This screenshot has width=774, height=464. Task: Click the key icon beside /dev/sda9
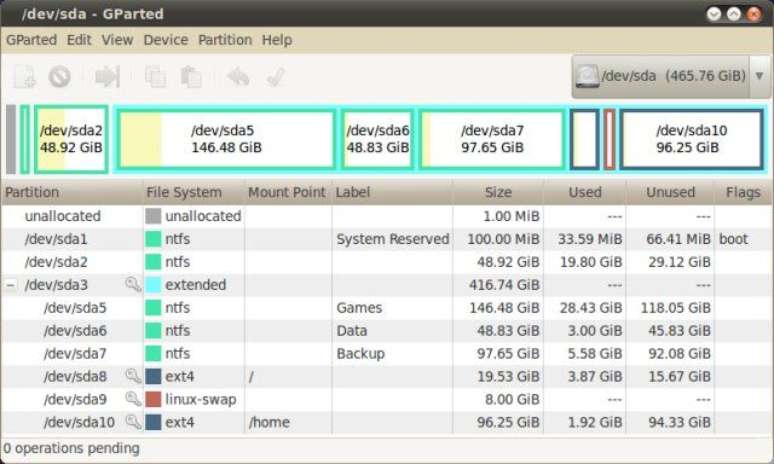pyautogui.click(x=133, y=399)
